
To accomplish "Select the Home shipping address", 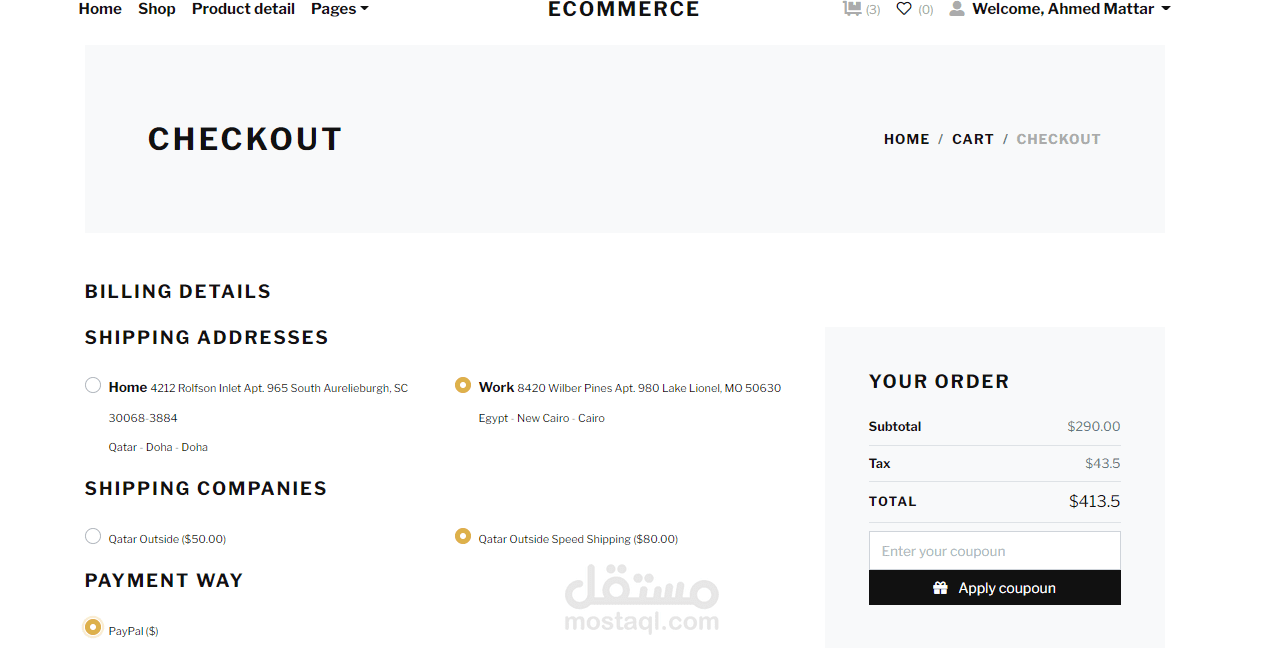I will tap(93, 385).
